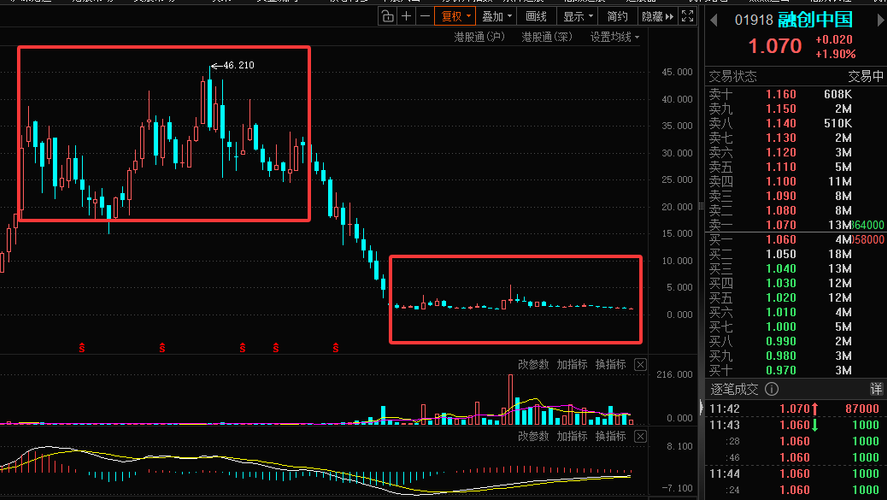This screenshot has height=500, width=887.
Task: Open the 设置均线 moving-average dropdown
Action: pyautogui.click(x=615, y=37)
